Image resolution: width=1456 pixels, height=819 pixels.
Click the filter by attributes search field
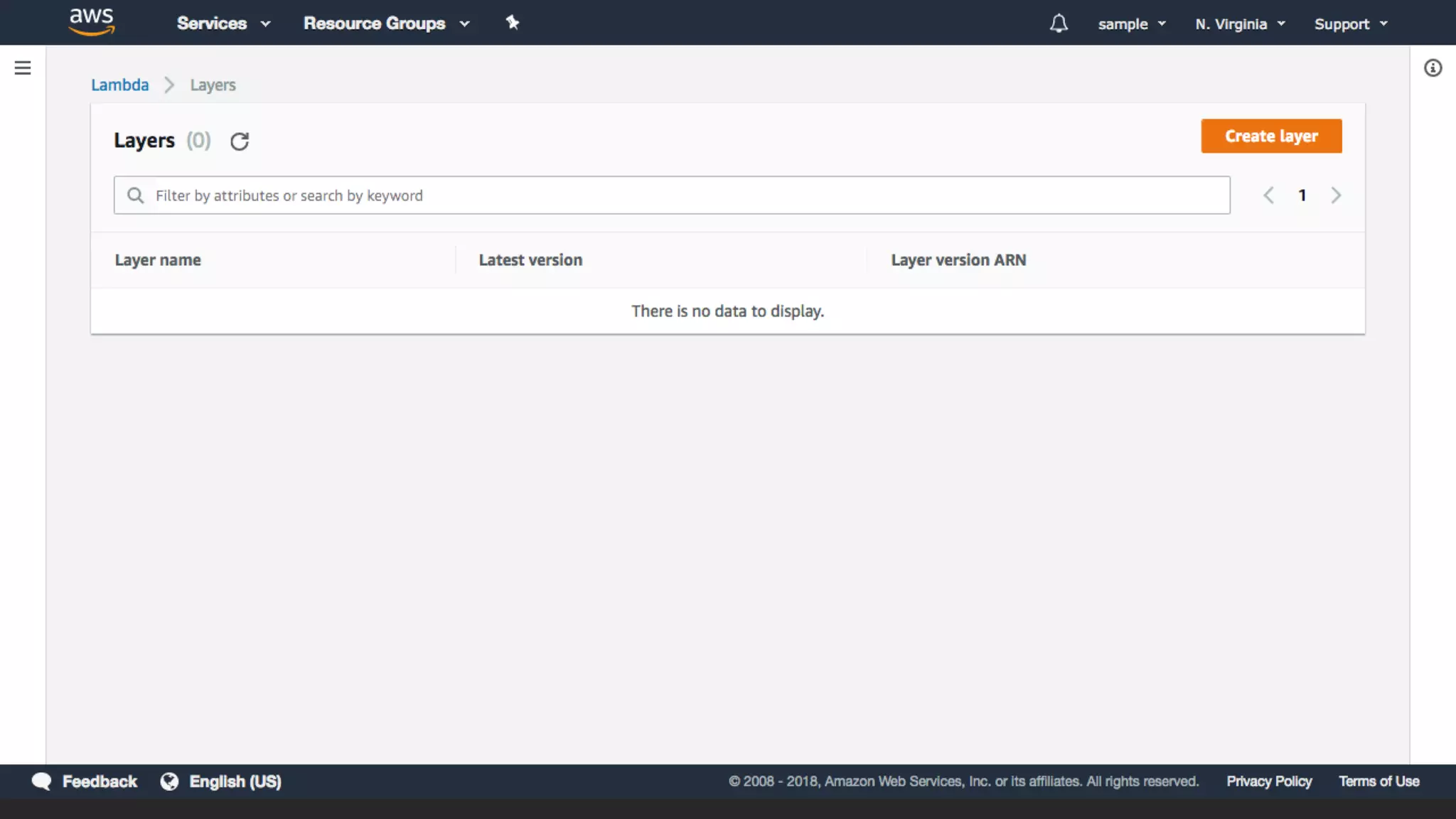[682, 196]
